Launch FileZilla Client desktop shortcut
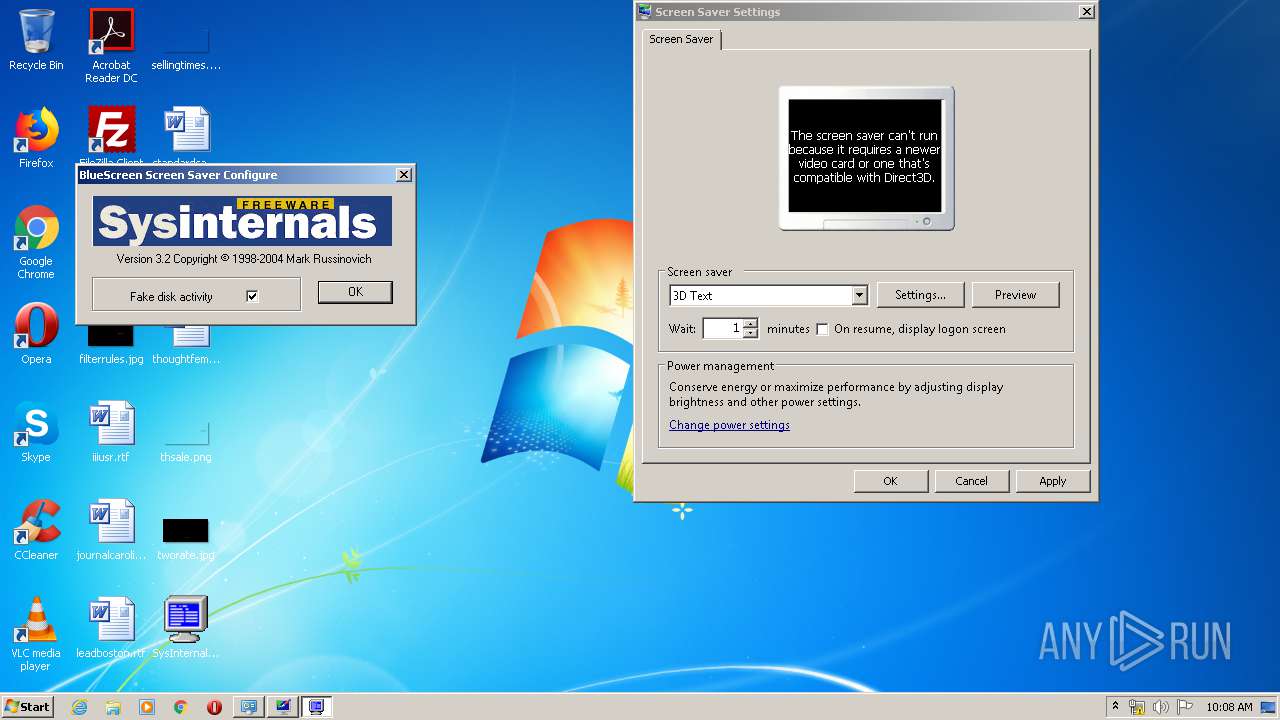The image size is (1280, 720). [111, 134]
